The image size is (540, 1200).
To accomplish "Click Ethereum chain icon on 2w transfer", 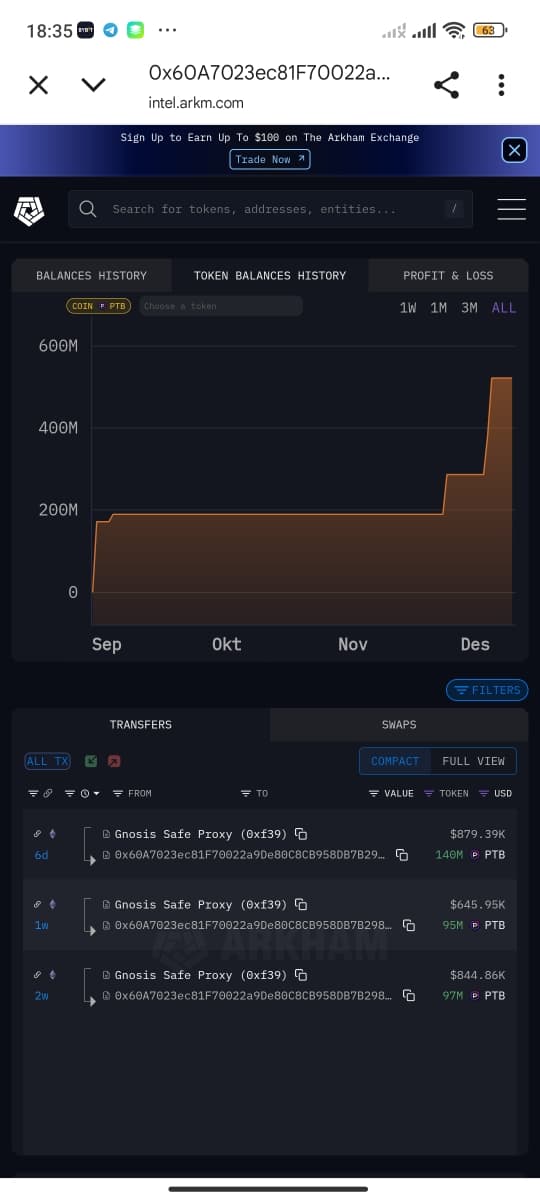I will coord(53,974).
